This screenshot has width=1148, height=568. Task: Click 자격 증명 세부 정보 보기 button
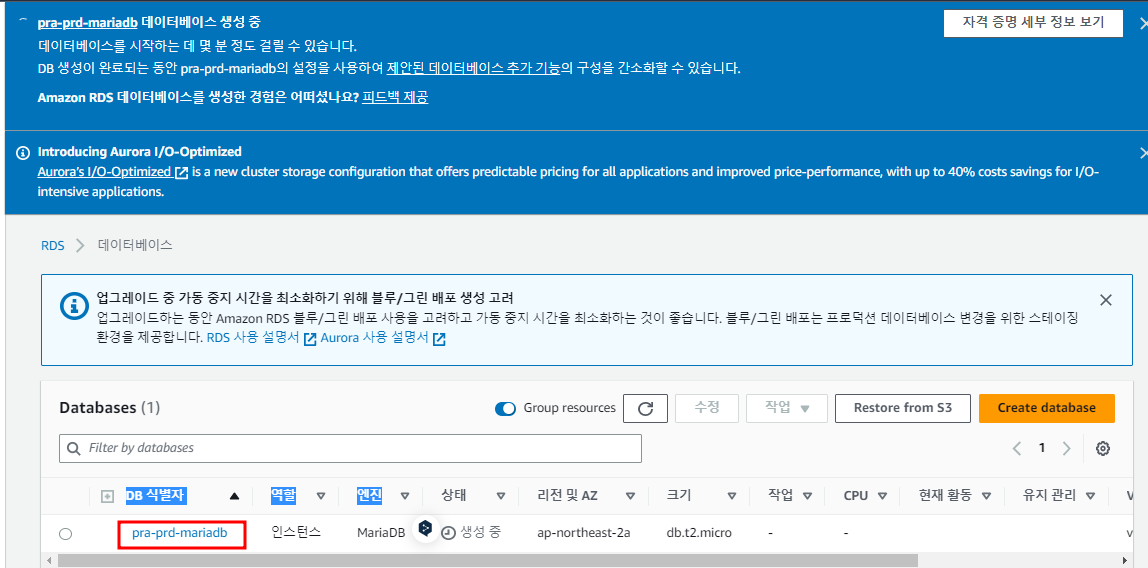click(x=1034, y=23)
